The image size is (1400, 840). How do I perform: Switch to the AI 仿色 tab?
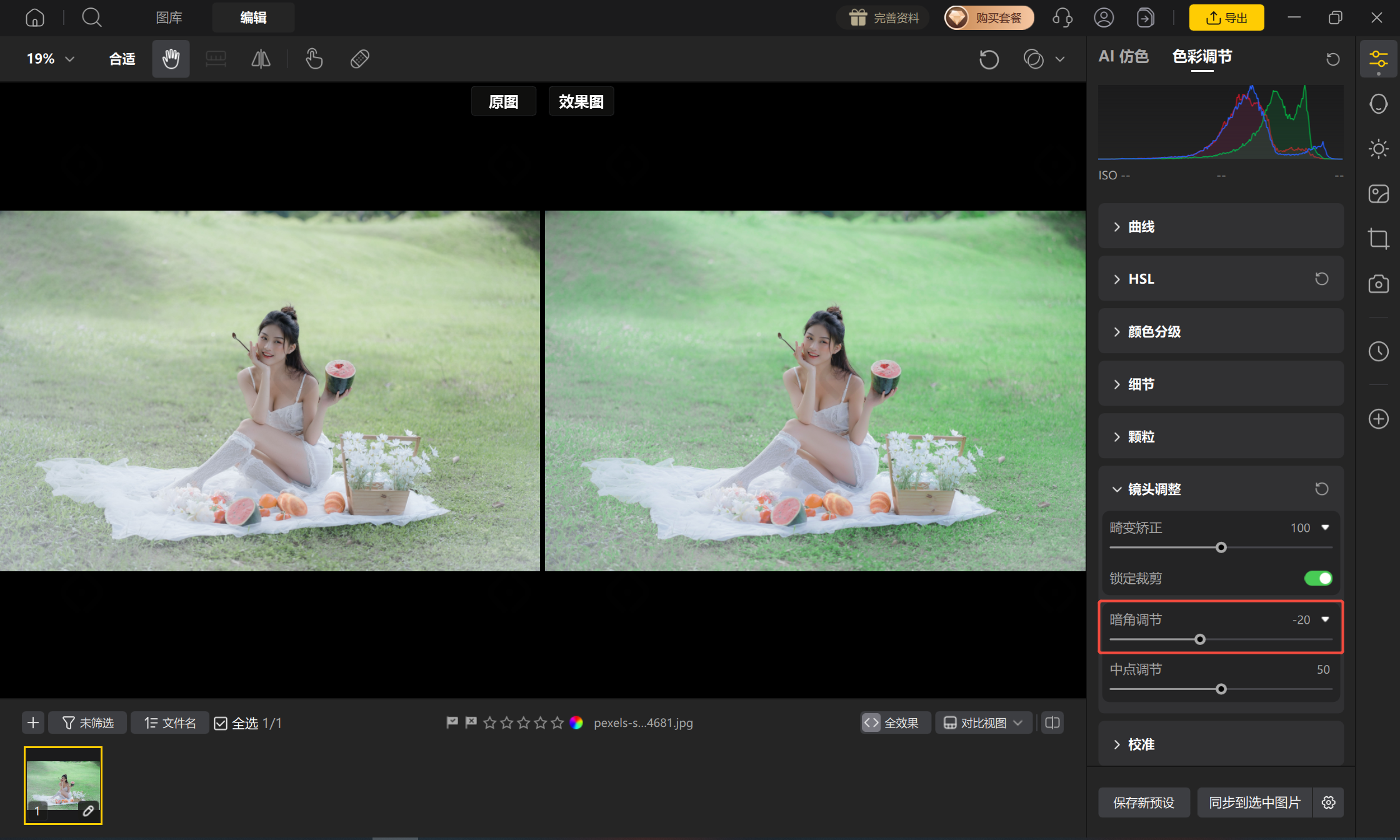[x=1123, y=56]
